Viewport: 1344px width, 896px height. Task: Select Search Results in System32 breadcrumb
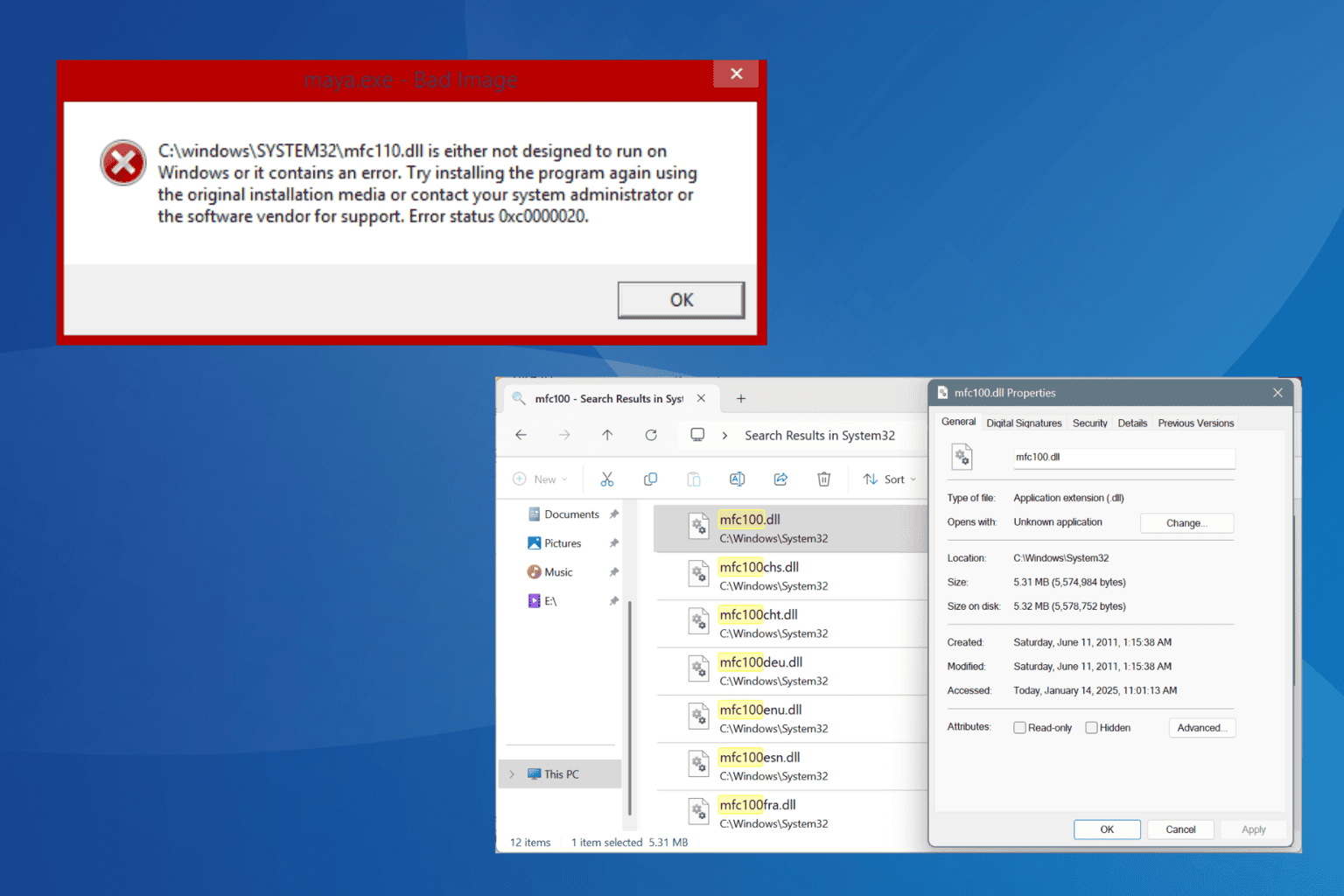tap(820, 436)
